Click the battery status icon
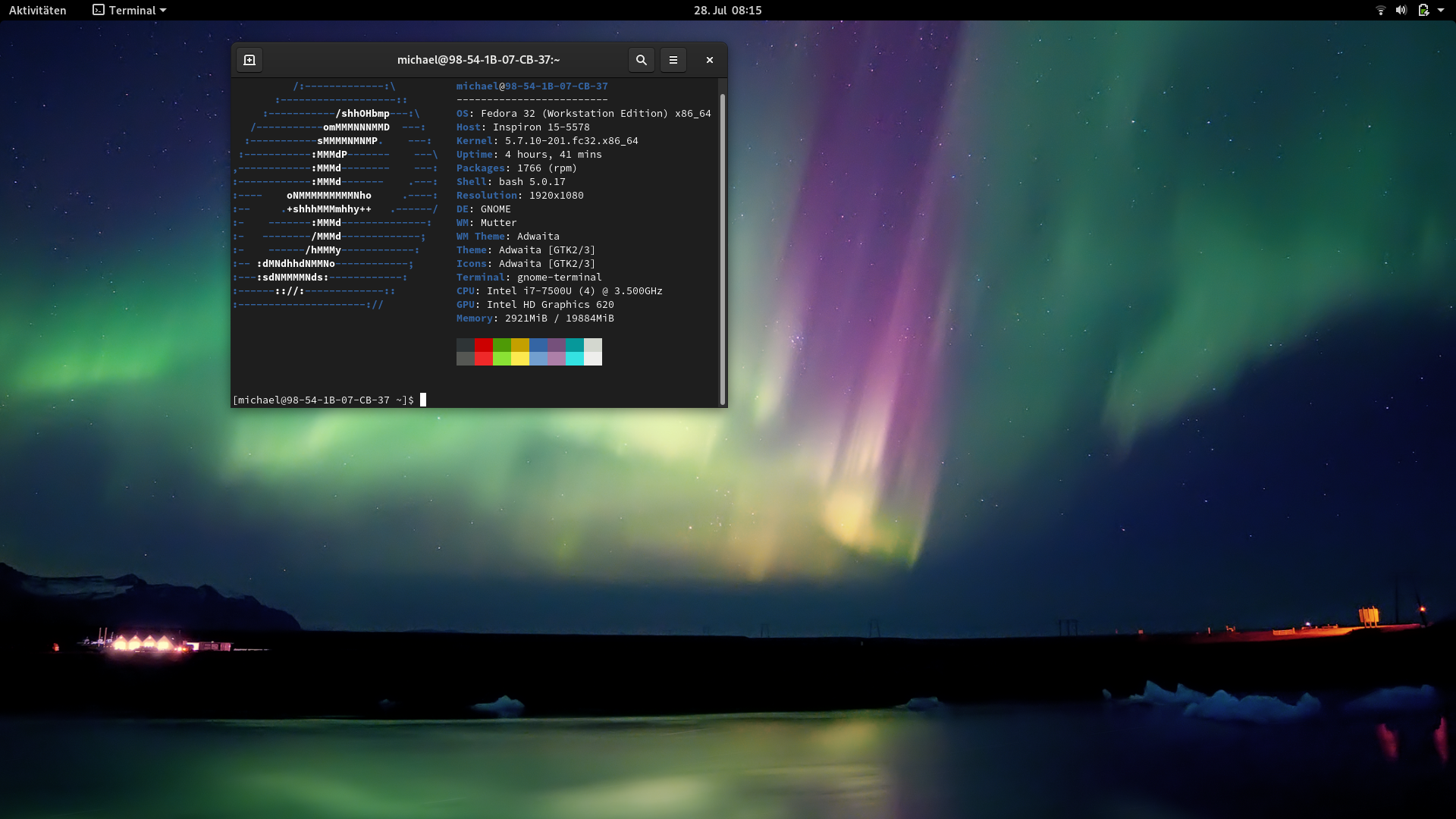This screenshot has width=1456, height=819. 1423,11
